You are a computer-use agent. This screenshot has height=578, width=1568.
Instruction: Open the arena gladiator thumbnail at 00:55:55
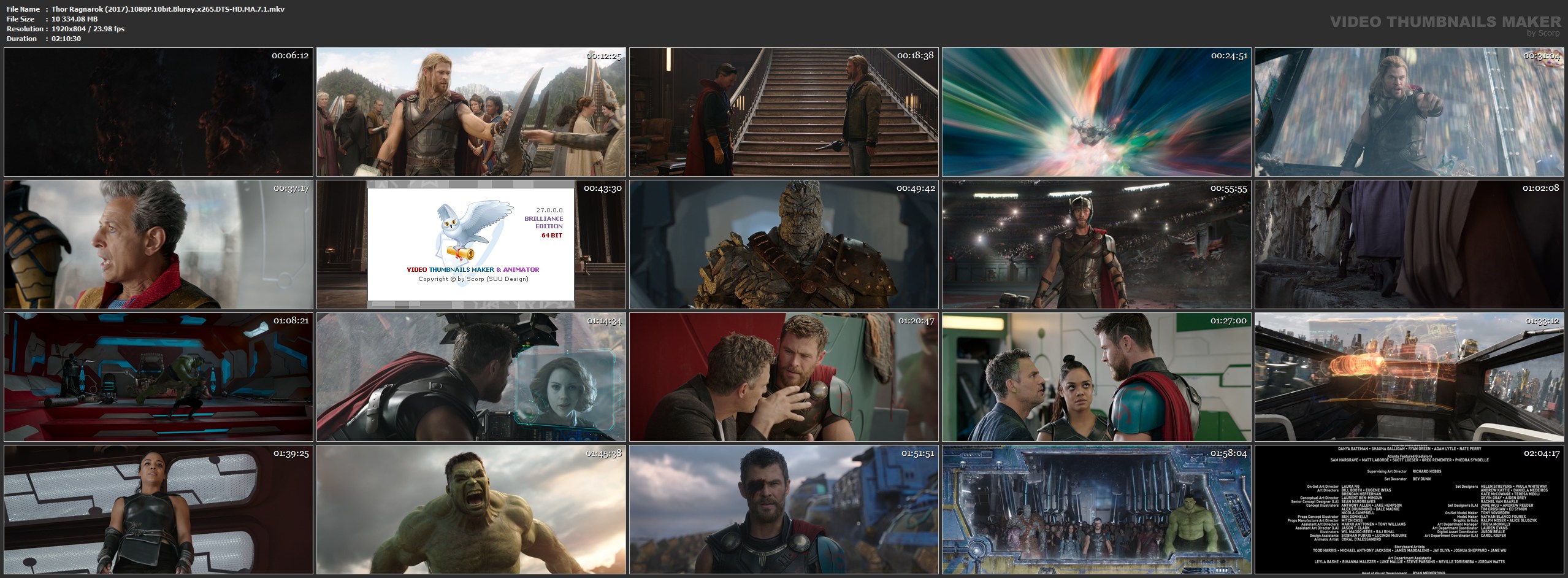1096,244
